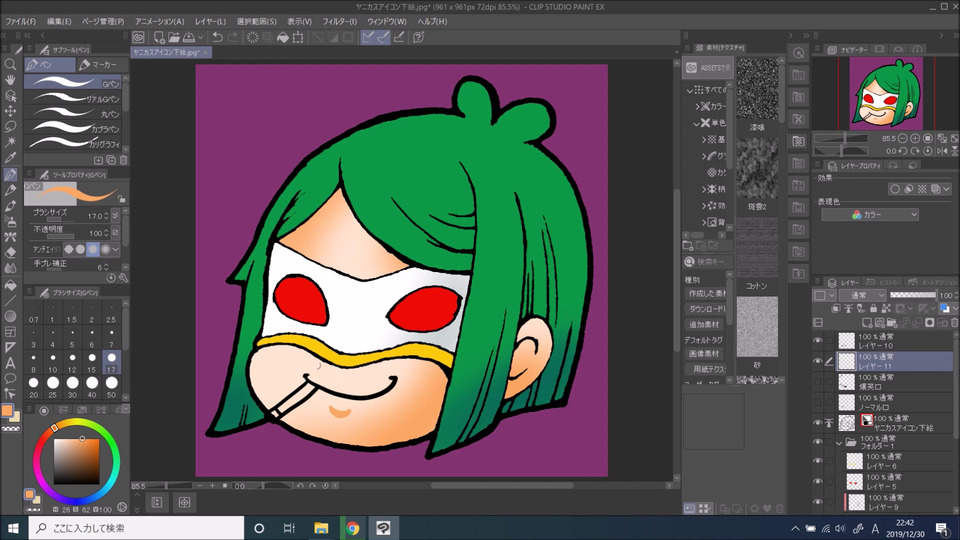Expand the カラー material tree node
The height and width of the screenshot is (540, 960).
tap(697, 107)
